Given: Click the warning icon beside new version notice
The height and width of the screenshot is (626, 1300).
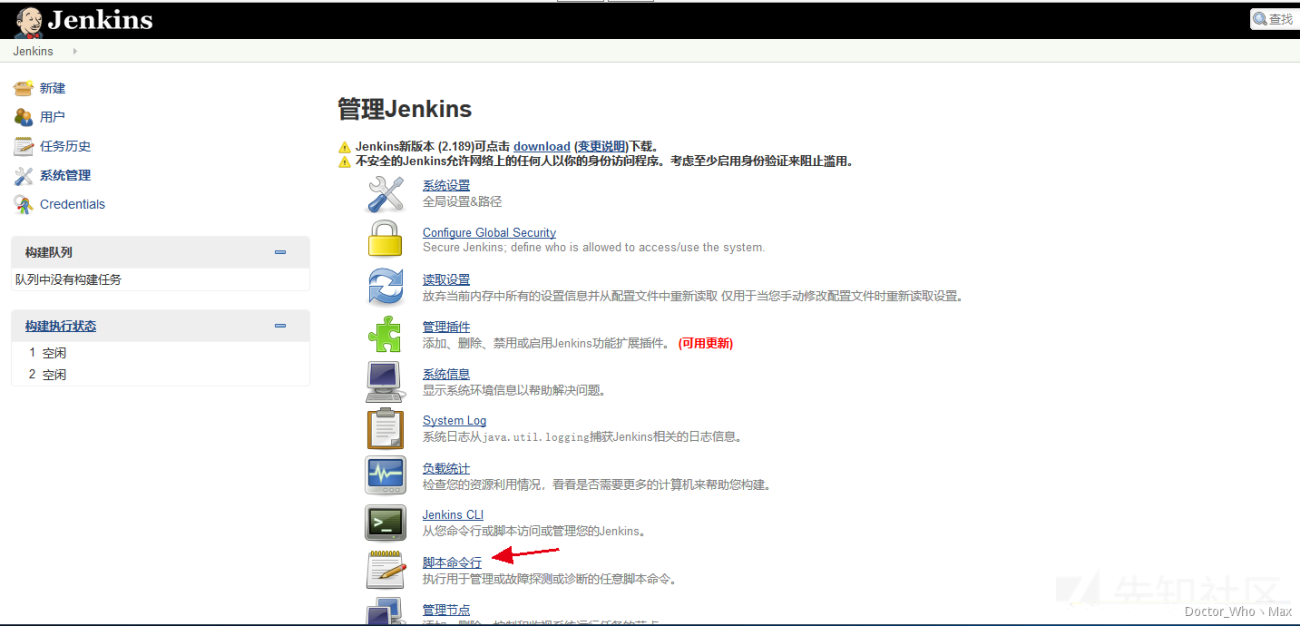Looking at the screenshot, I should [345, 147].
